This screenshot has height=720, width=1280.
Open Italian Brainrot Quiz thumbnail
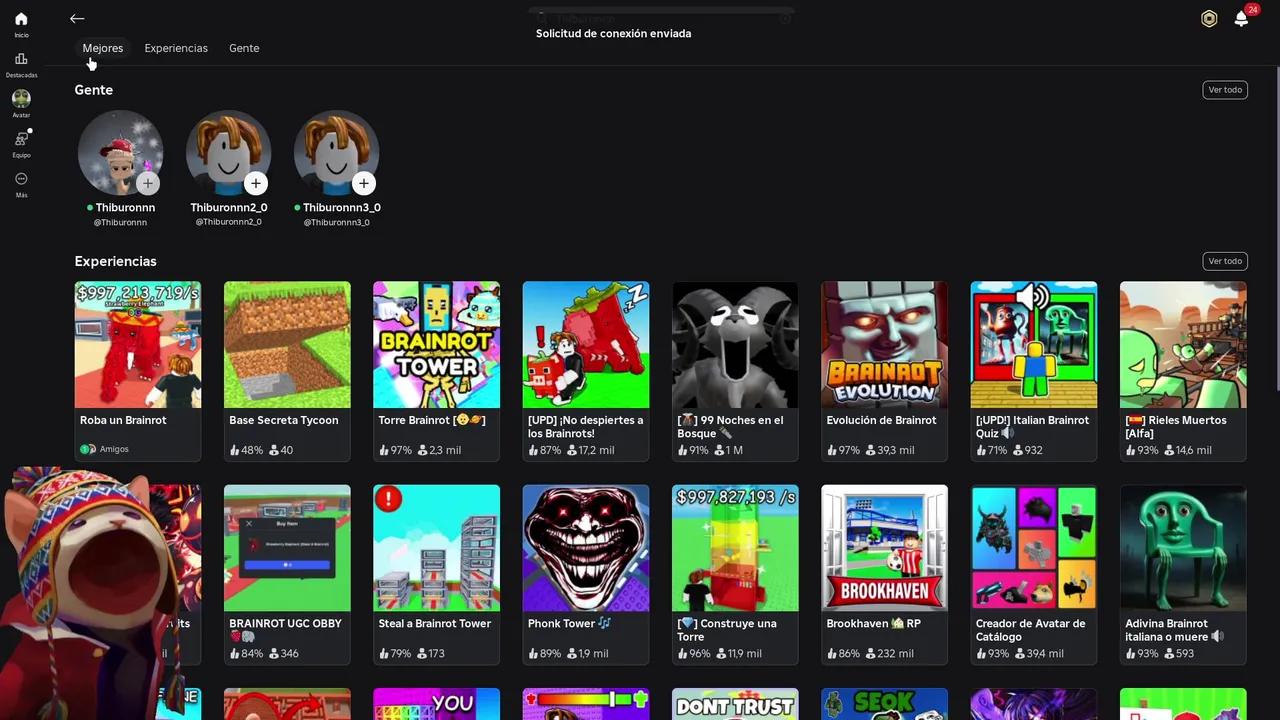pos(1034,344)
